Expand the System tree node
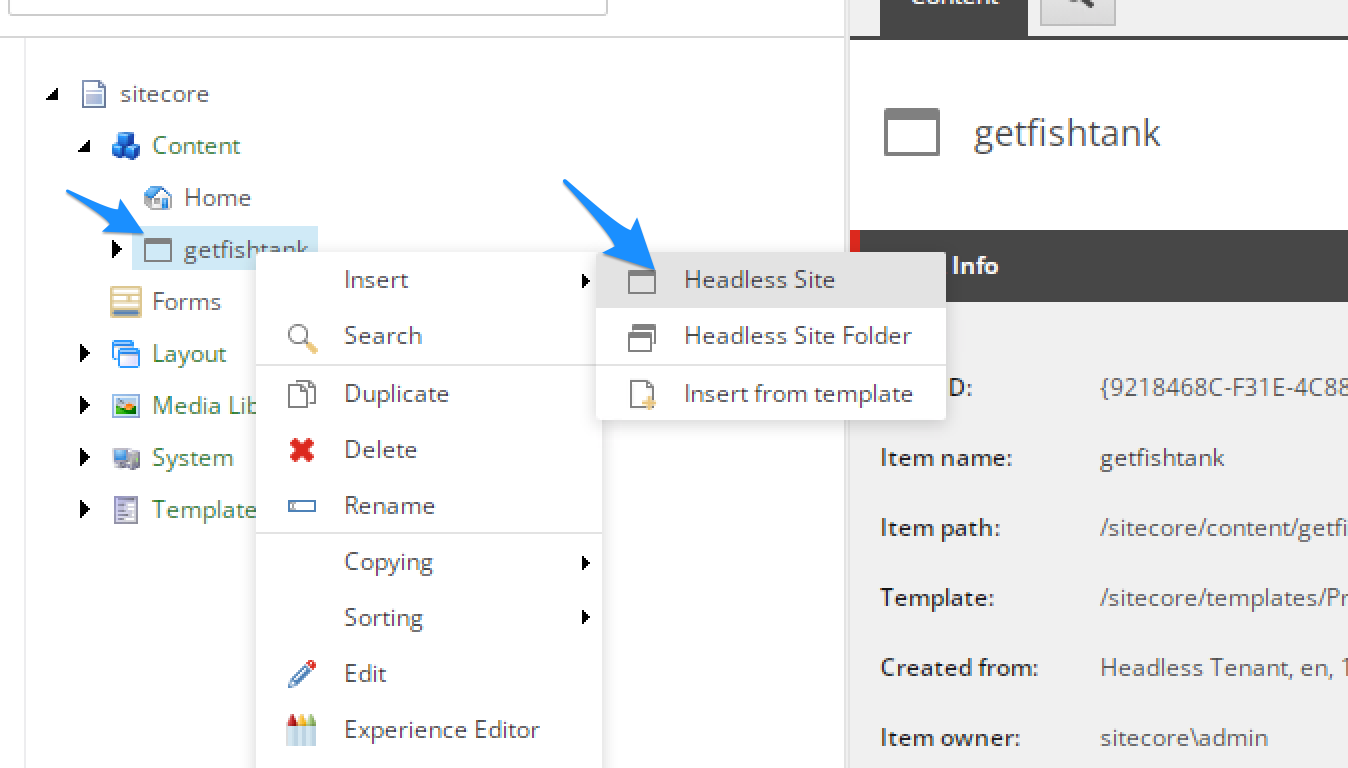Image resolution: width=1348 pixels, height=768 pixels. coord(85,458)
